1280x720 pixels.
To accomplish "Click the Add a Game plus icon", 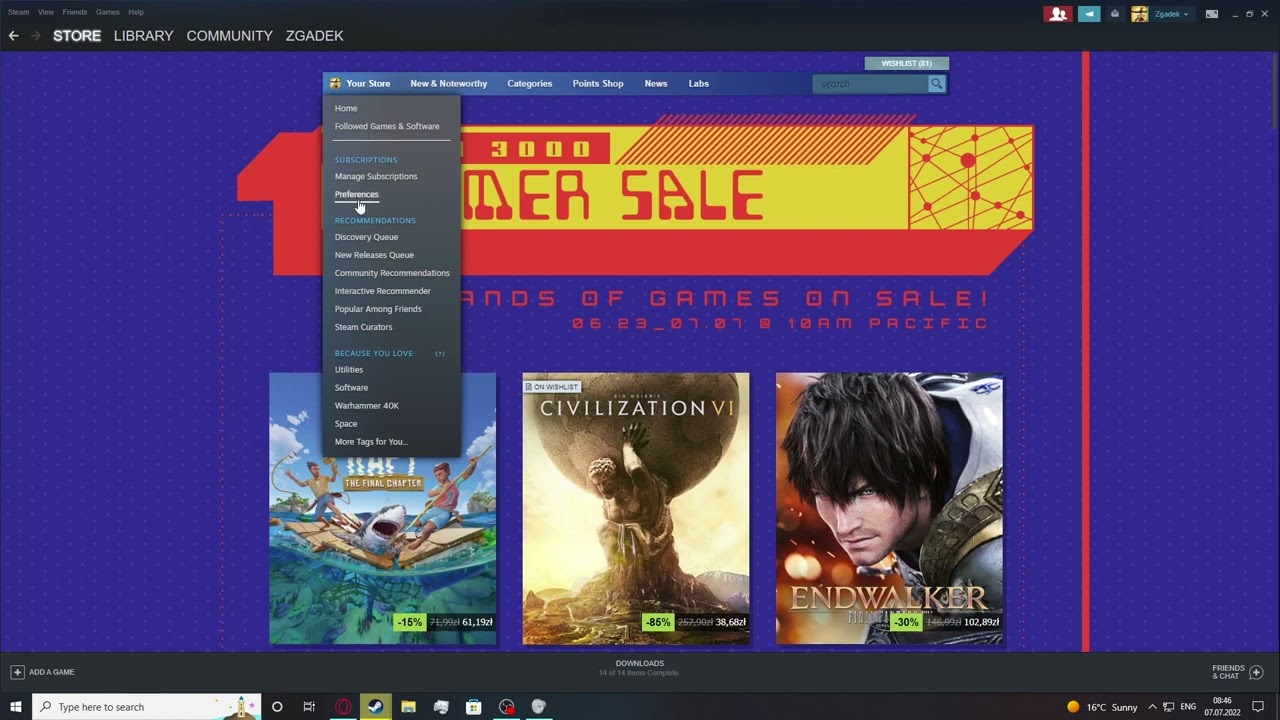I will pyautogui.click(x=17, y=672).
